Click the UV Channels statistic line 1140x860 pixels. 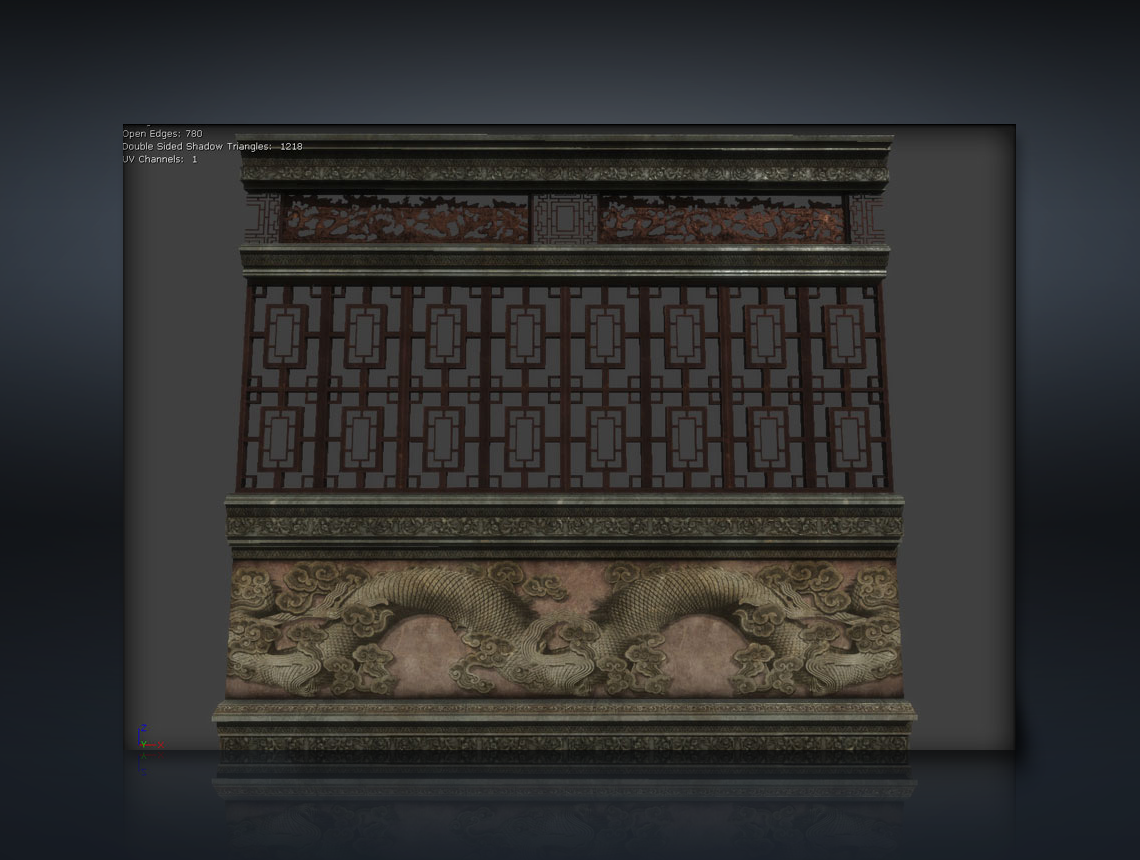click(x=160, y=159)
